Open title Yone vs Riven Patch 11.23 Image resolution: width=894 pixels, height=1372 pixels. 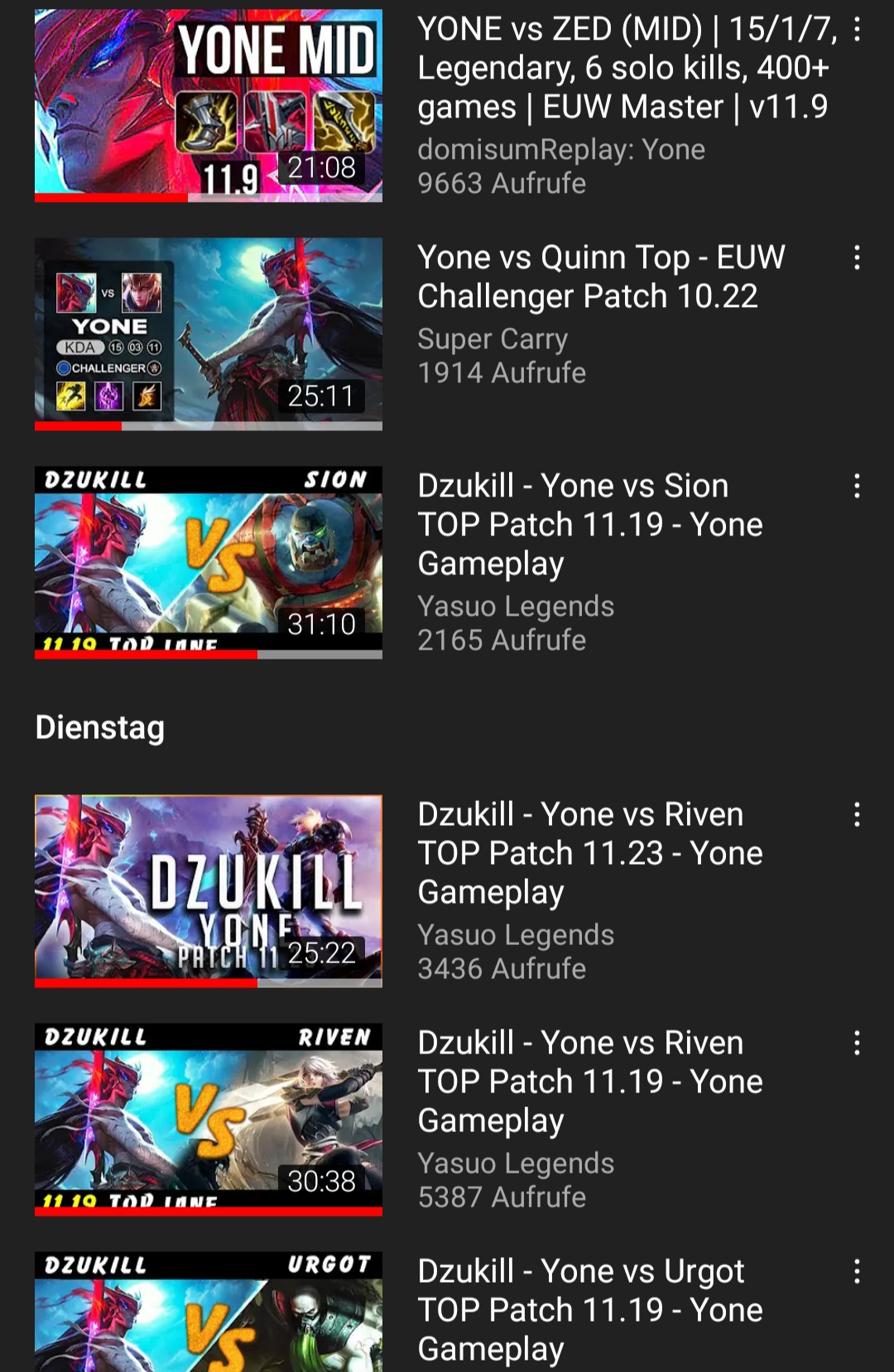point(590,853)
